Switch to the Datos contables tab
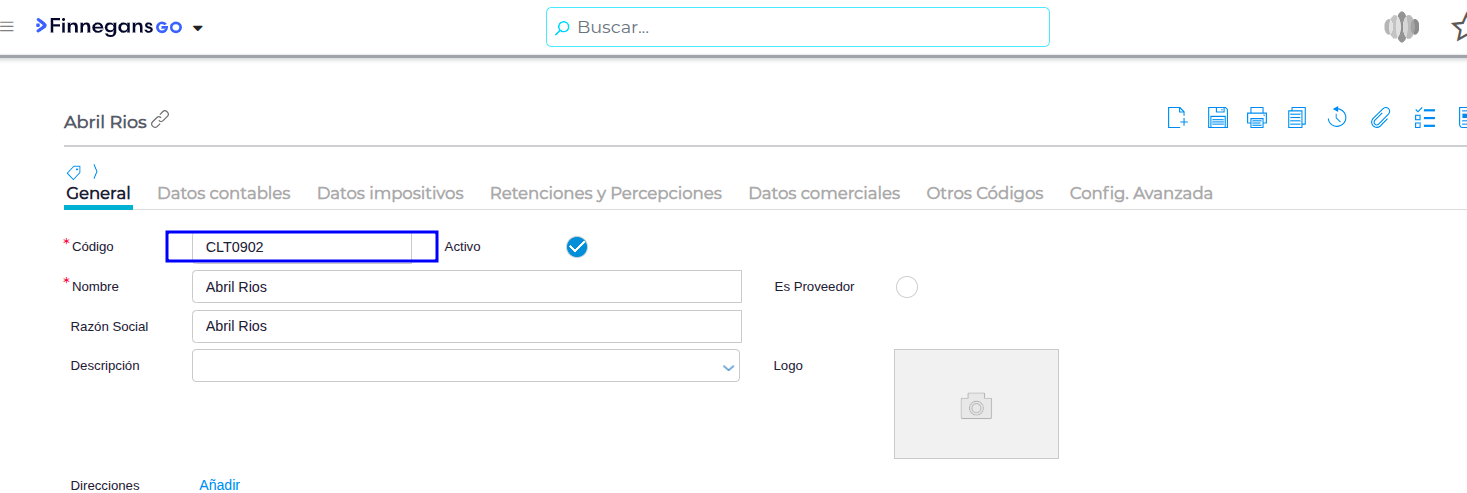Image resolution: width=1467 pixels, height=493 pixels. 224,193
